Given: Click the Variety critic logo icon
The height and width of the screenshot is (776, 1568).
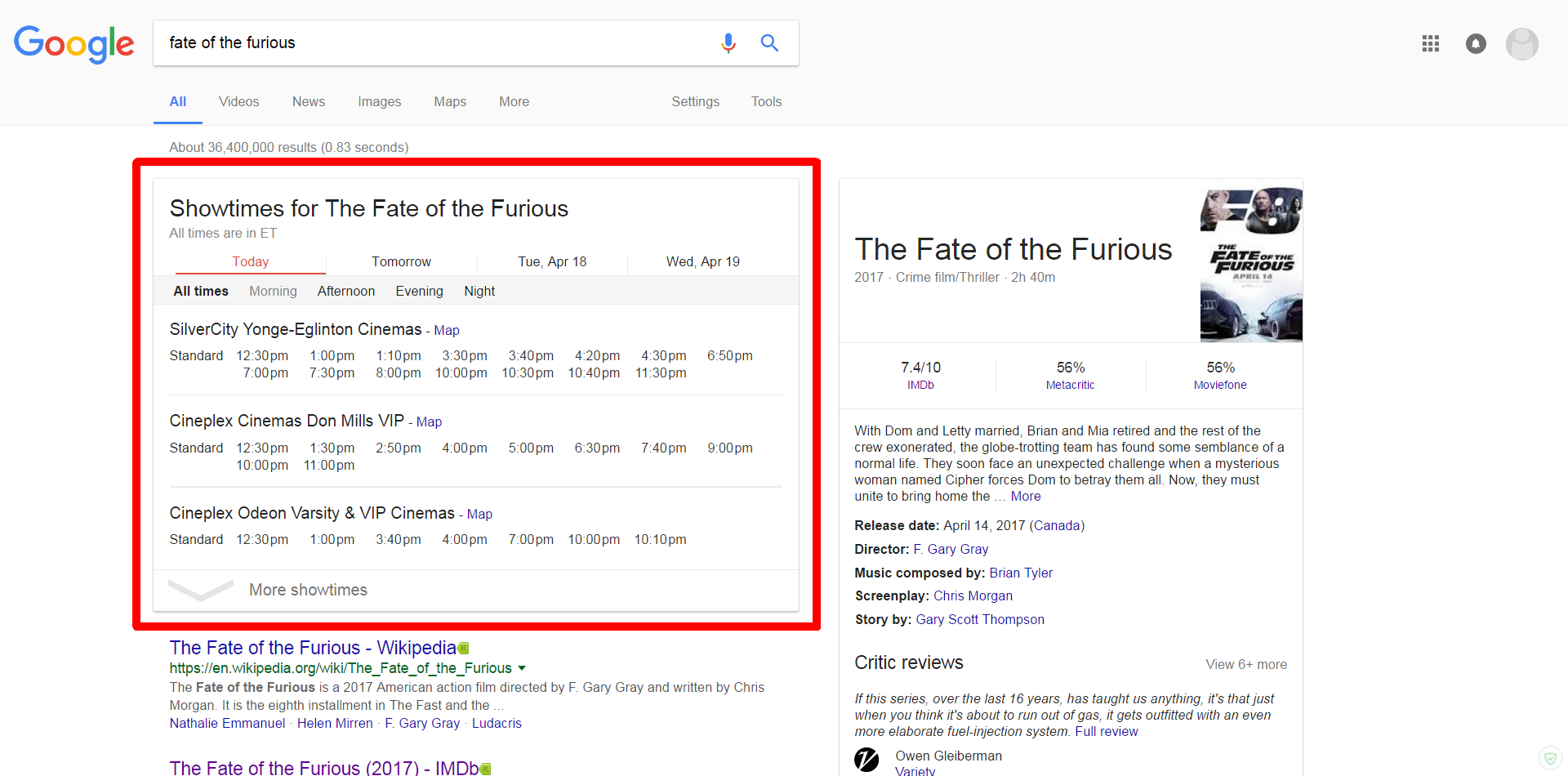Looking at the screenshot, I should [x=866, y=760].
